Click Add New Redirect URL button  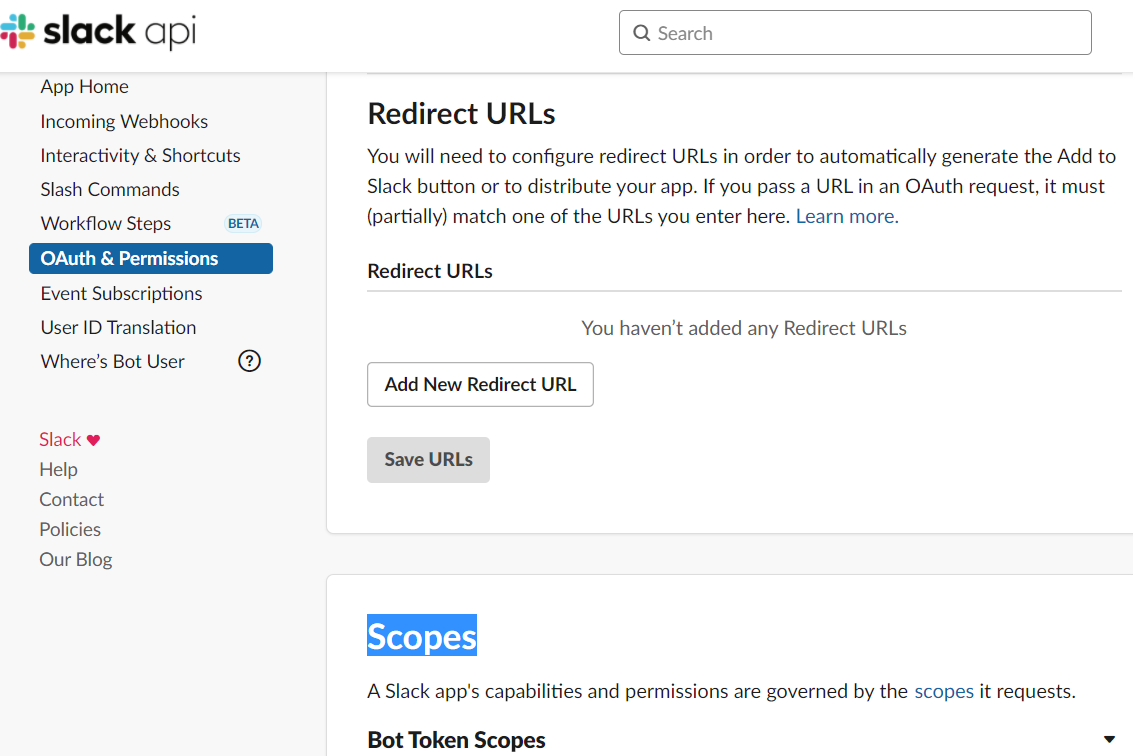click(481, 385)
